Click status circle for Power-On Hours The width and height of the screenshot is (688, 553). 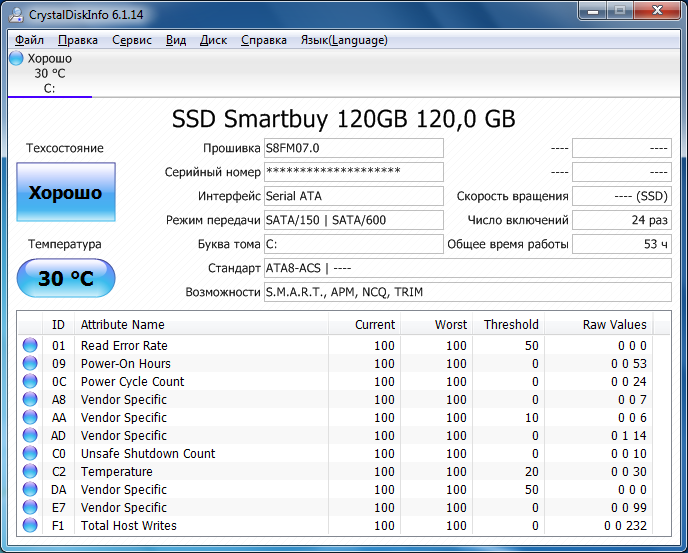tap(30, 363)
